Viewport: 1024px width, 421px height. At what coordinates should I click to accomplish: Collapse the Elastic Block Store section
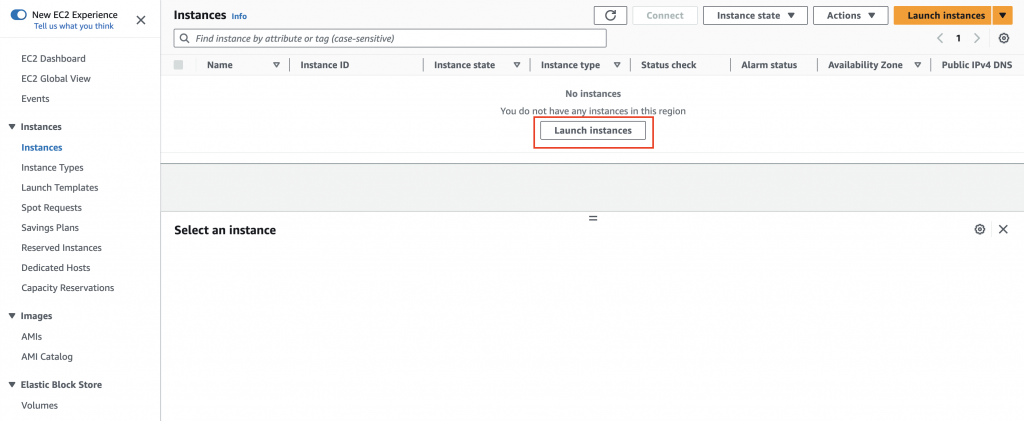12,385
